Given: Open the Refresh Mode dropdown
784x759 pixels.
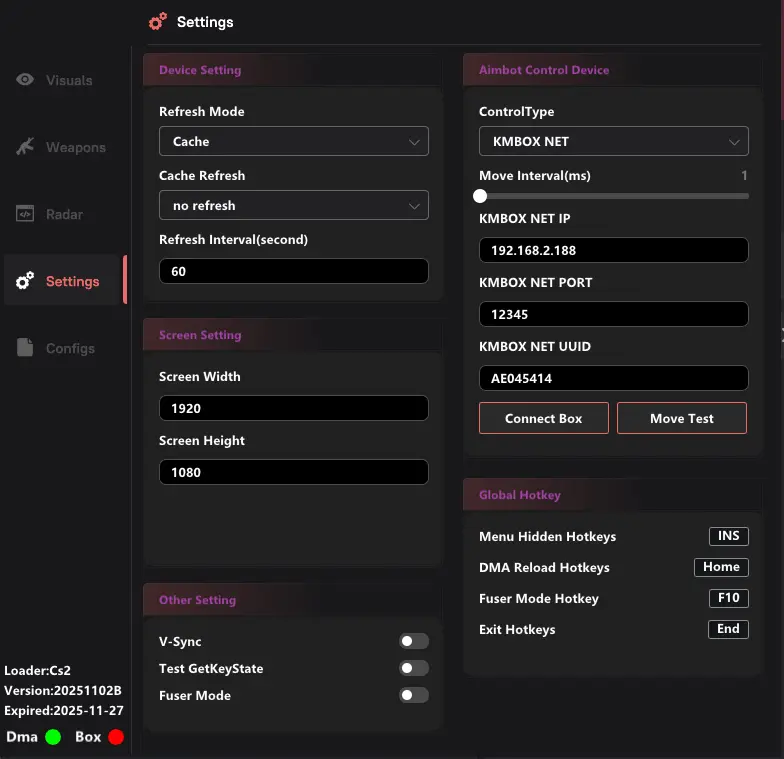Looking at the screenshot, I should [x=293, y=142].
